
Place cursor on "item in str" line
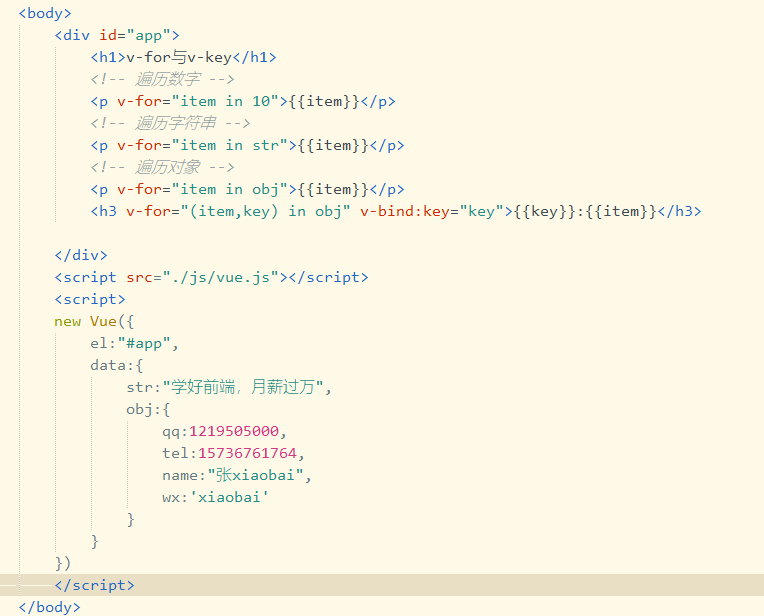click(x=247, y=145)
